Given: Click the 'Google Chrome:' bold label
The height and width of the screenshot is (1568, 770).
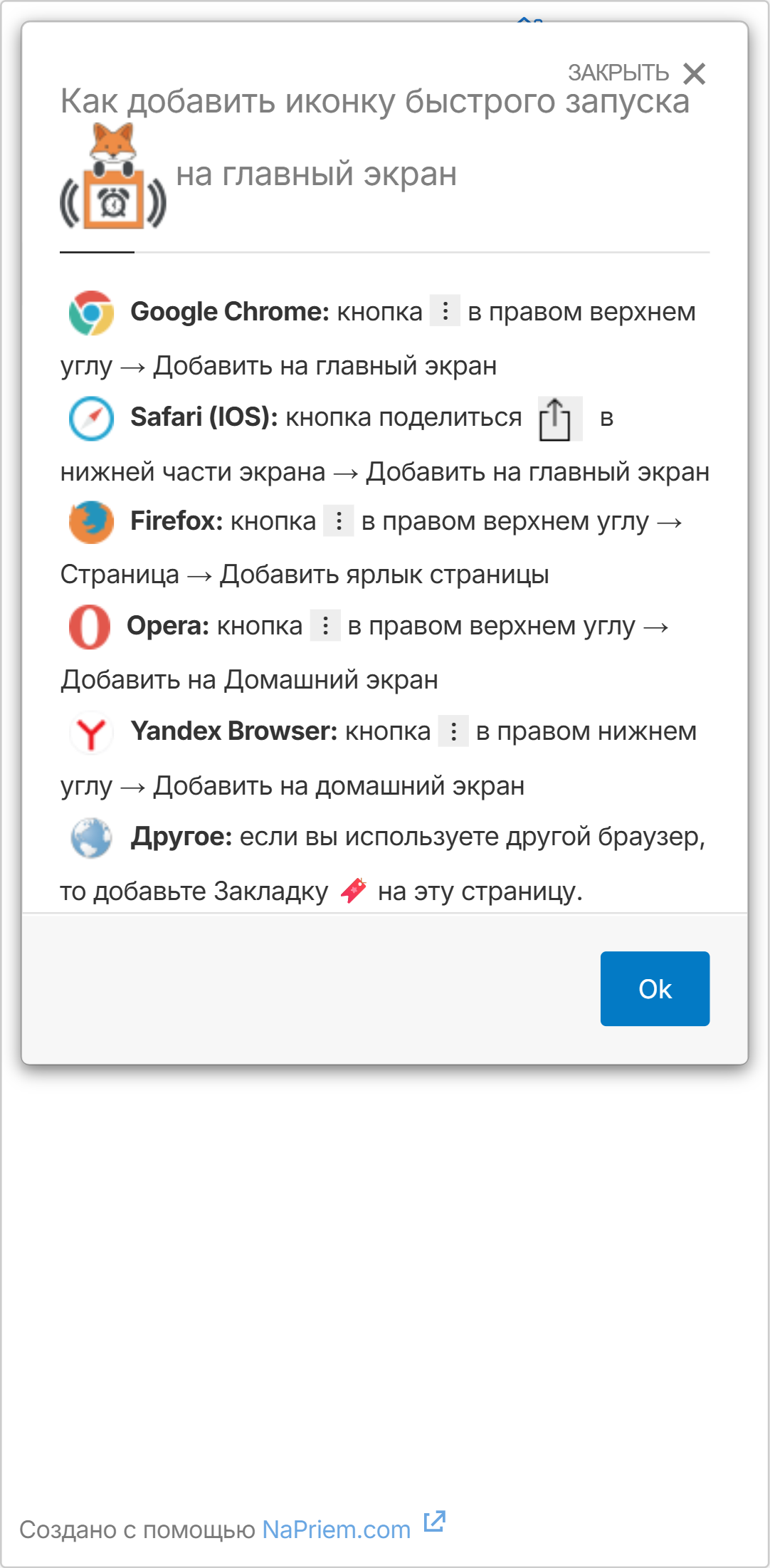Looking at the screenshot, I should tap(230, 312).
